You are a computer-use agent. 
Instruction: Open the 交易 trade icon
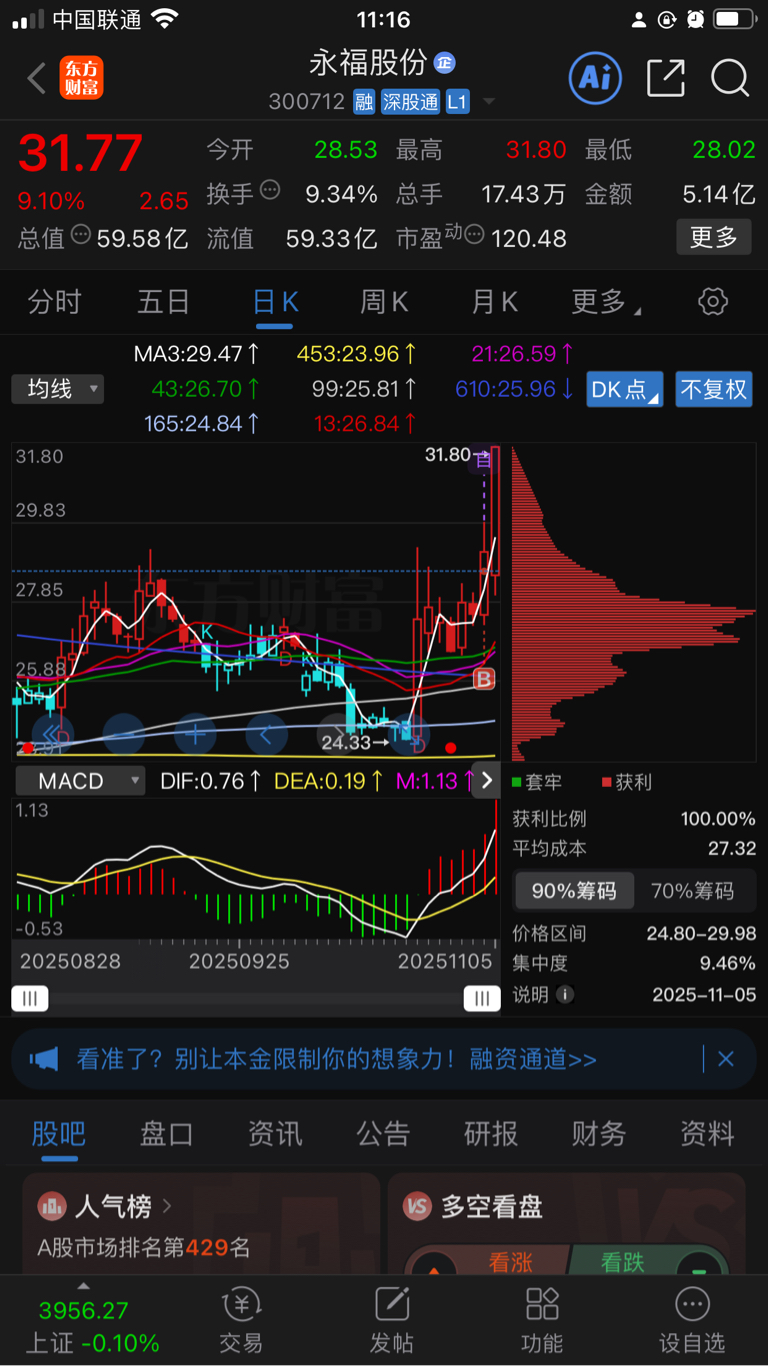[241, 1319]
